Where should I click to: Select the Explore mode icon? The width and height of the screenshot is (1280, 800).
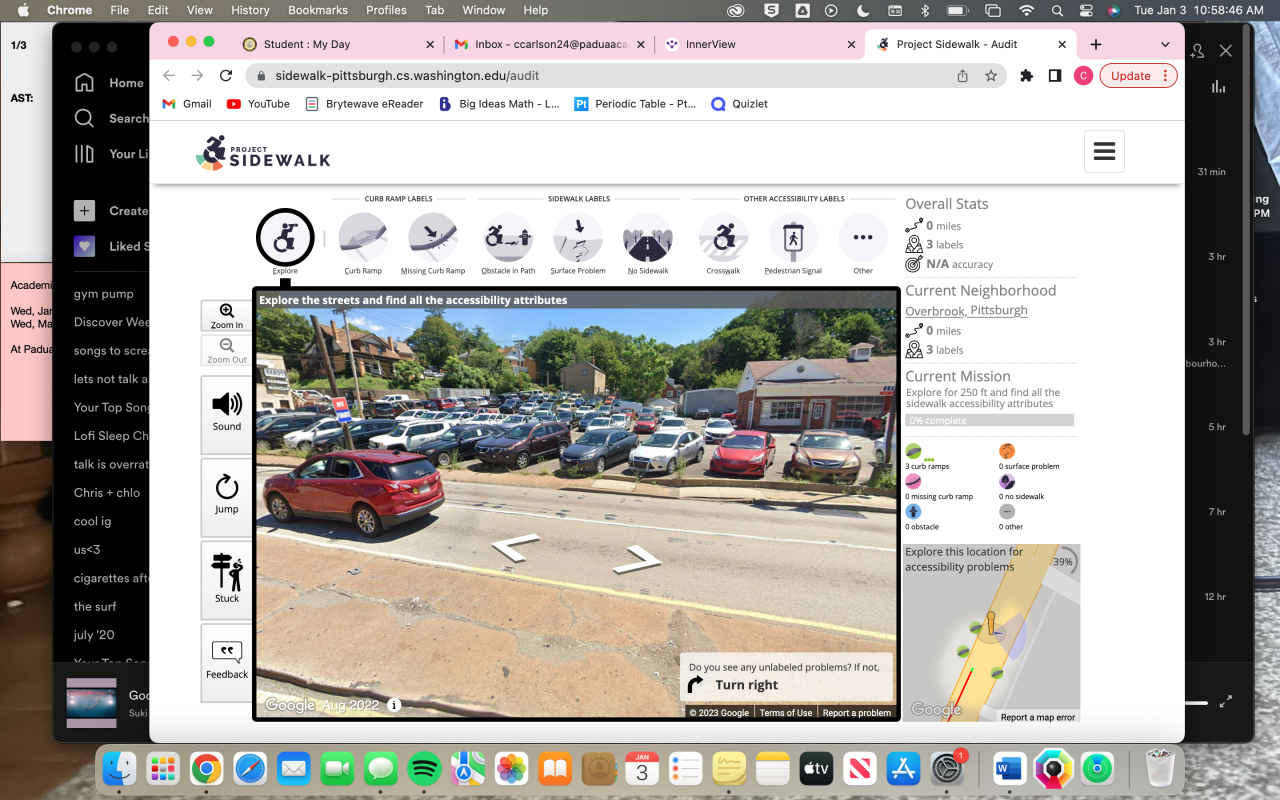tap(285, 238)
